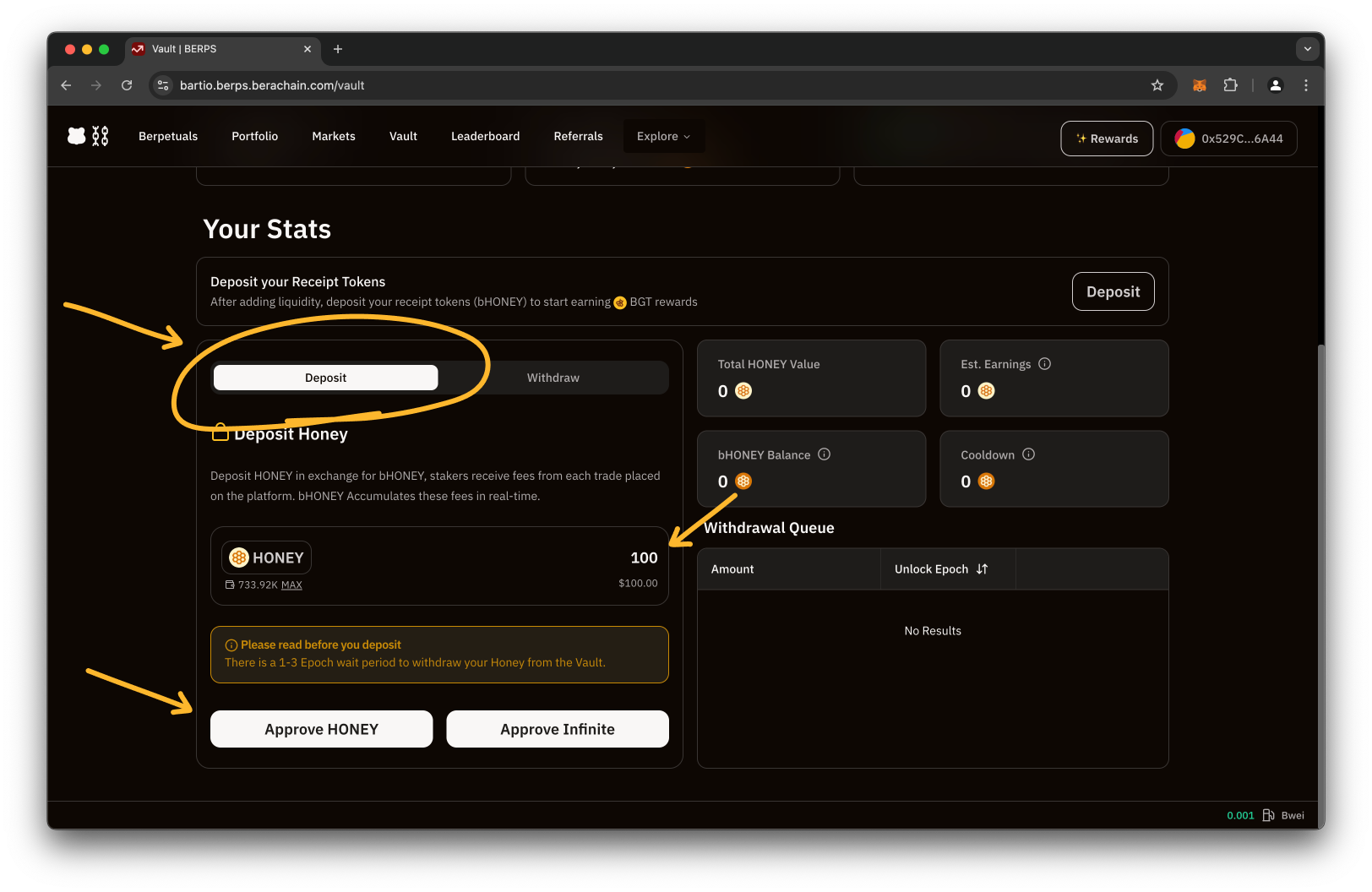Viewport: 1372px width, 892px height.
Task: Click the wallet balance icon beside 733.92K
Action: 230,585
